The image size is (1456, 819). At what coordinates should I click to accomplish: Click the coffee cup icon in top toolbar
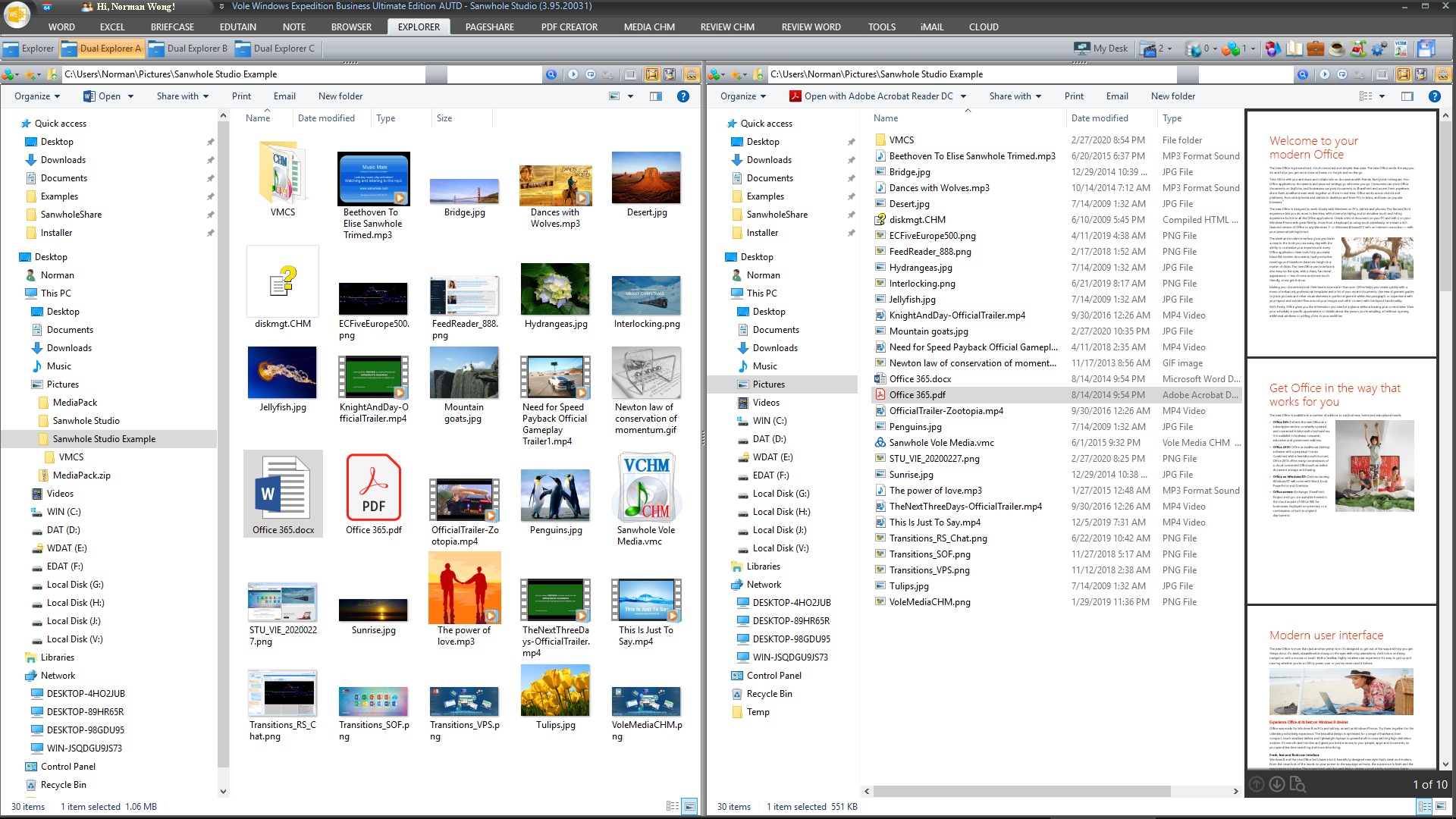pyautogui.click(x=1337, y=49)
